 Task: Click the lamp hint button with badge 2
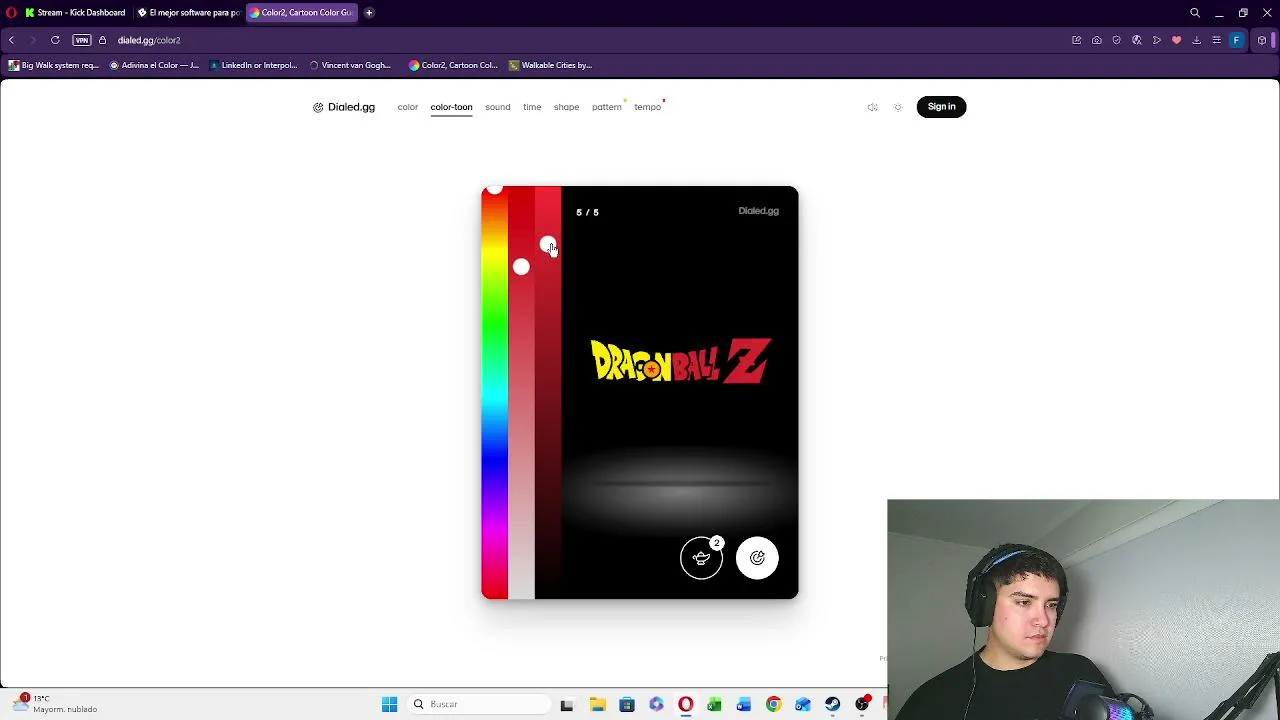(x=701, y=558)
